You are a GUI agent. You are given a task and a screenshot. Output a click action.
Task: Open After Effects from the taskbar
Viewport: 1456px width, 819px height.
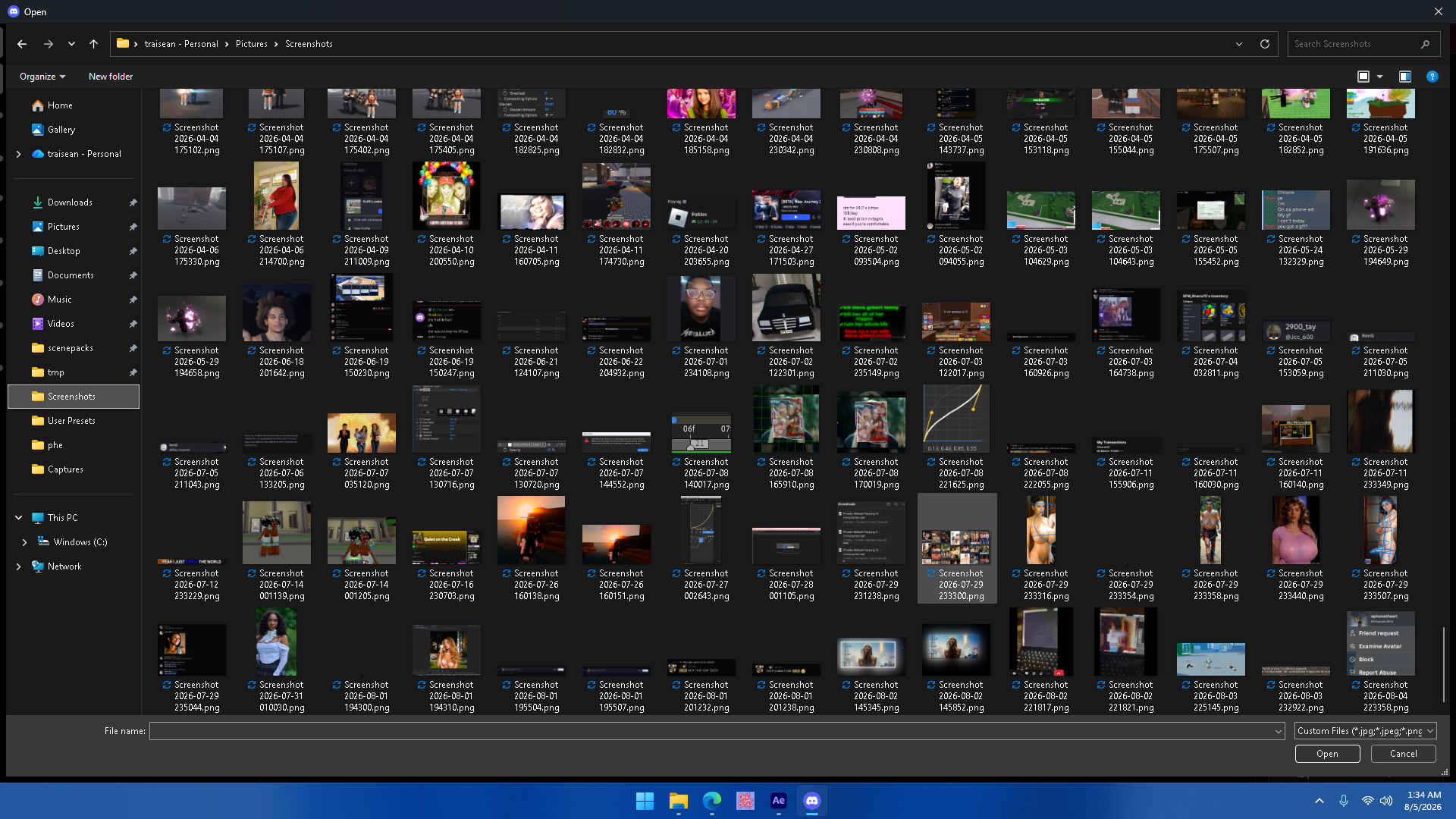point(779,801)
